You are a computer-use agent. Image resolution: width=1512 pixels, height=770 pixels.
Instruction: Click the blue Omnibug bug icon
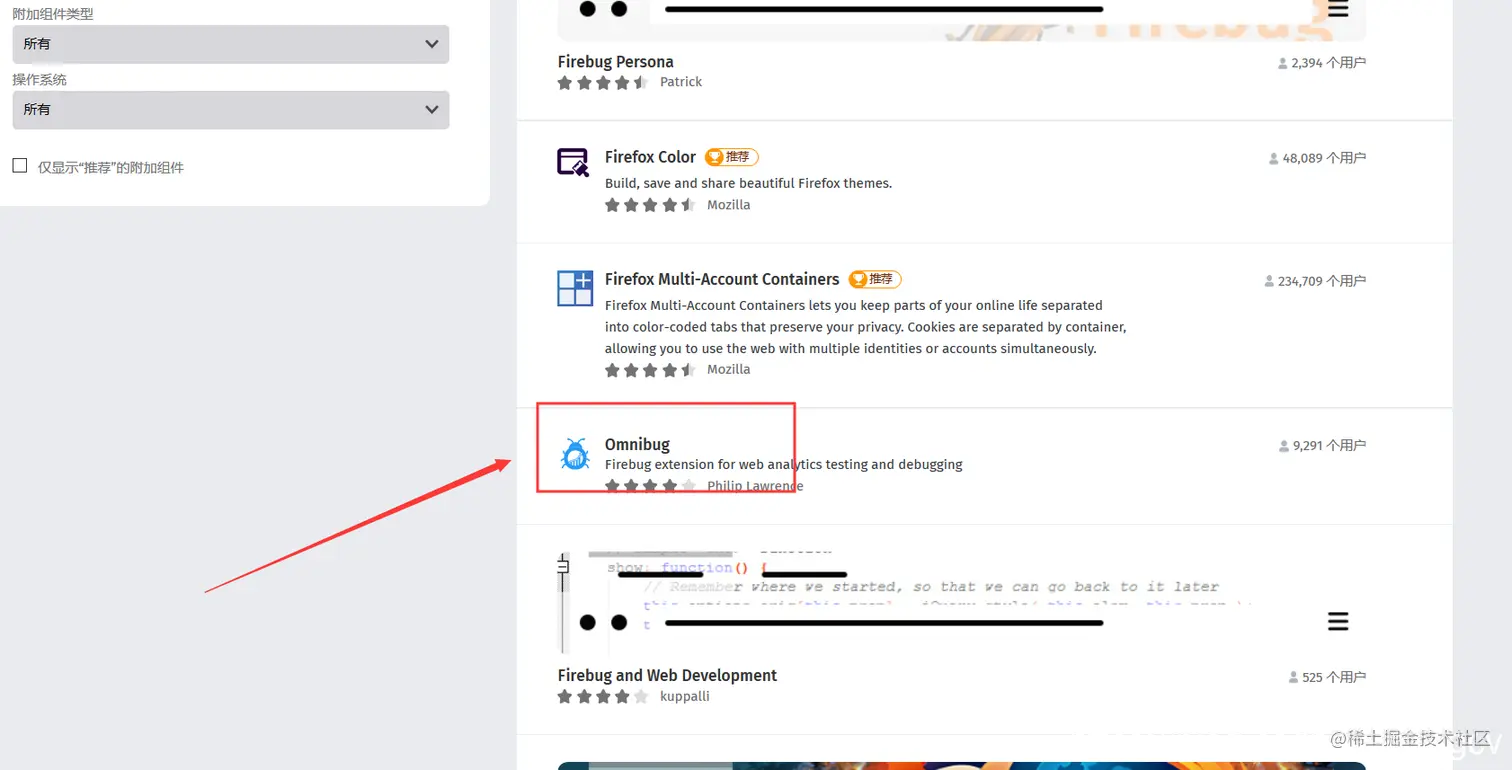[x=575, y=455]
